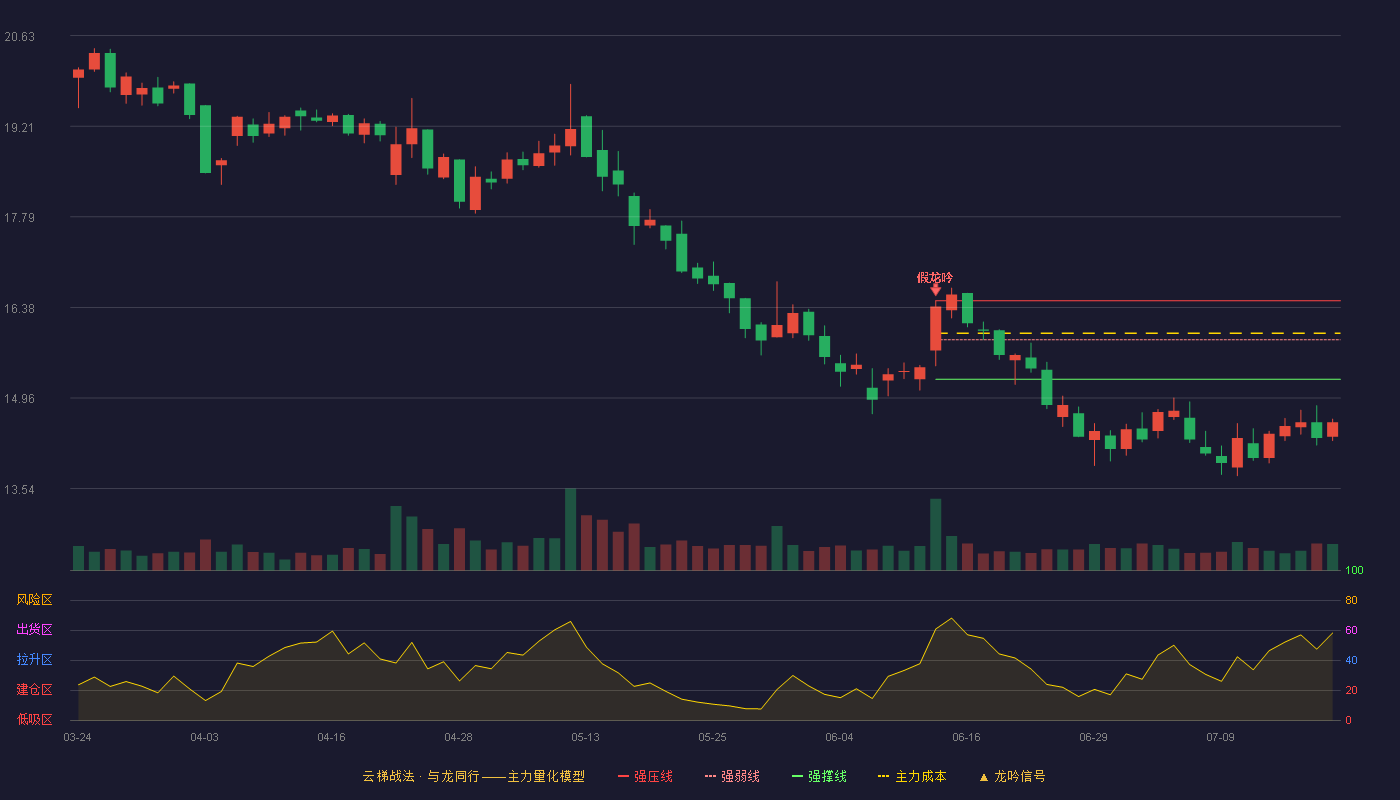Screen dimensions: 1400x800
Task: Click the magenta 60 indicator scale value
Action: (x=1351, y=630)
